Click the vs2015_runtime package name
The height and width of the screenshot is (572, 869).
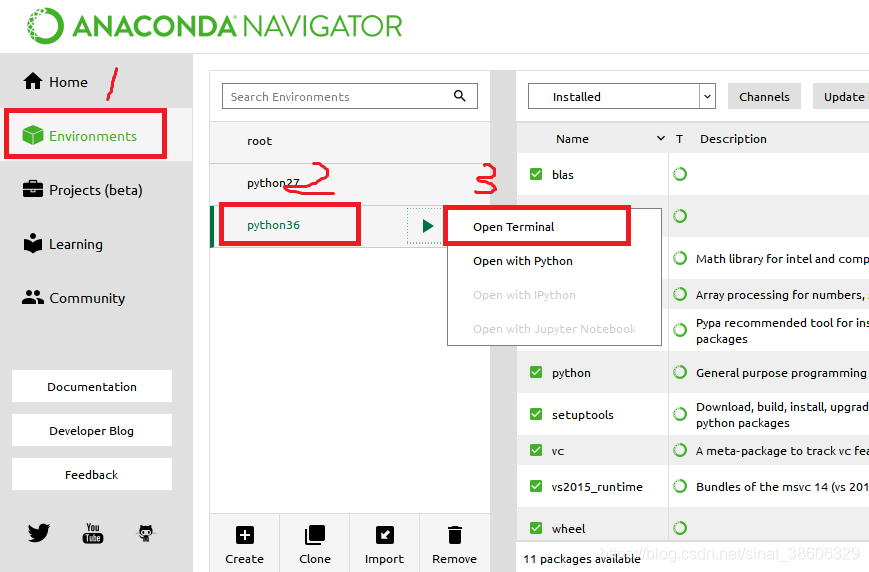[x=597, y=487]
